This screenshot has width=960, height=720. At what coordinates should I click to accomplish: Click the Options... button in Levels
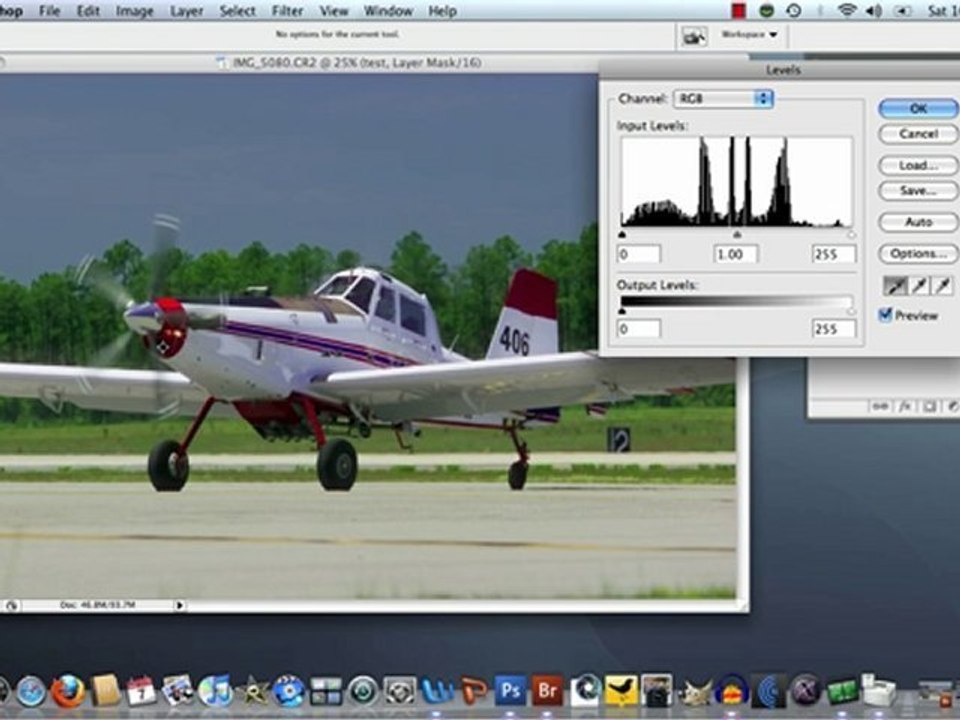click(x=918, y=253)
